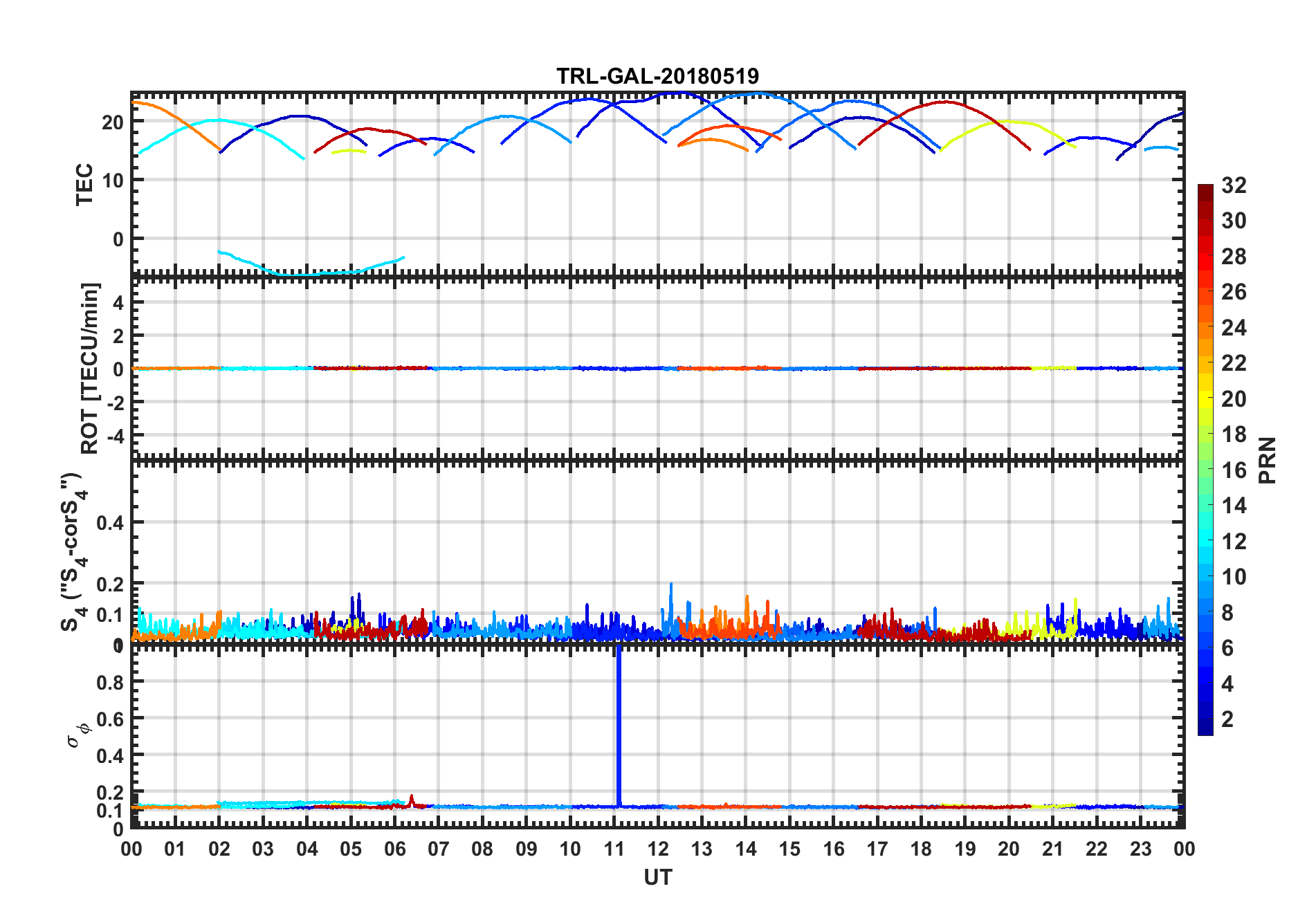Click x-axis tick label 06

click(x=394, y=849)
